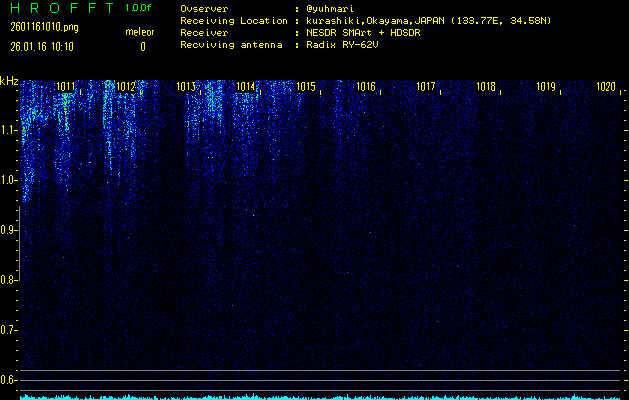
Task: Click the 26.01.16 10:10 timestamp
Action: tap(42, 46)
